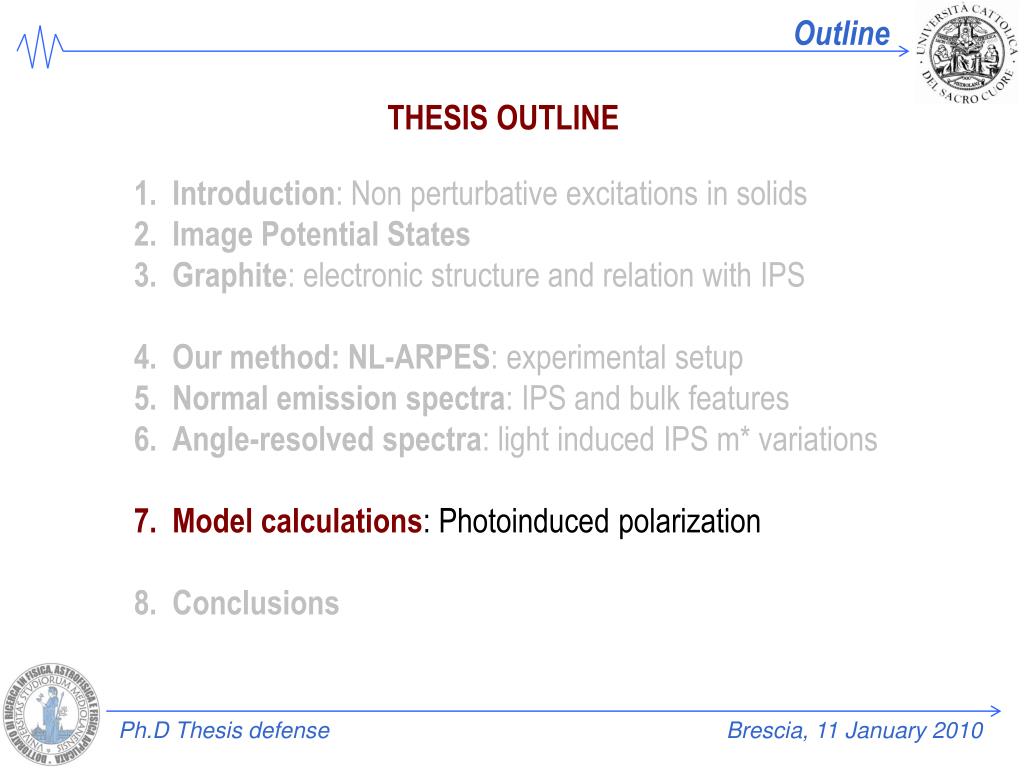Select item 1 Introduction line
The width and height of the screenshot is (1024, 768).
tap(470, 194)
